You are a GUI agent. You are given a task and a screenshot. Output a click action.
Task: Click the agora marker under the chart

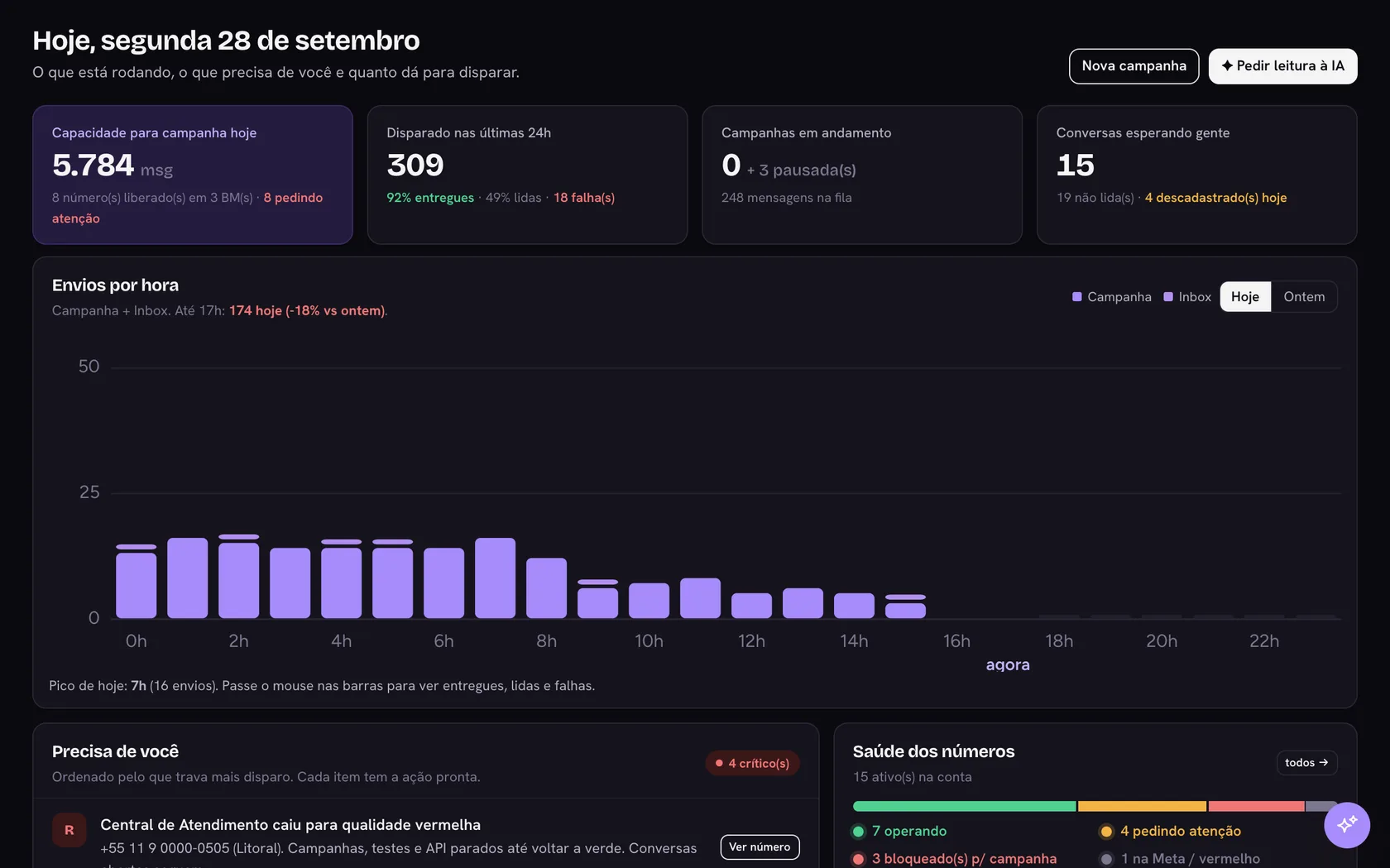[1008, 664]
